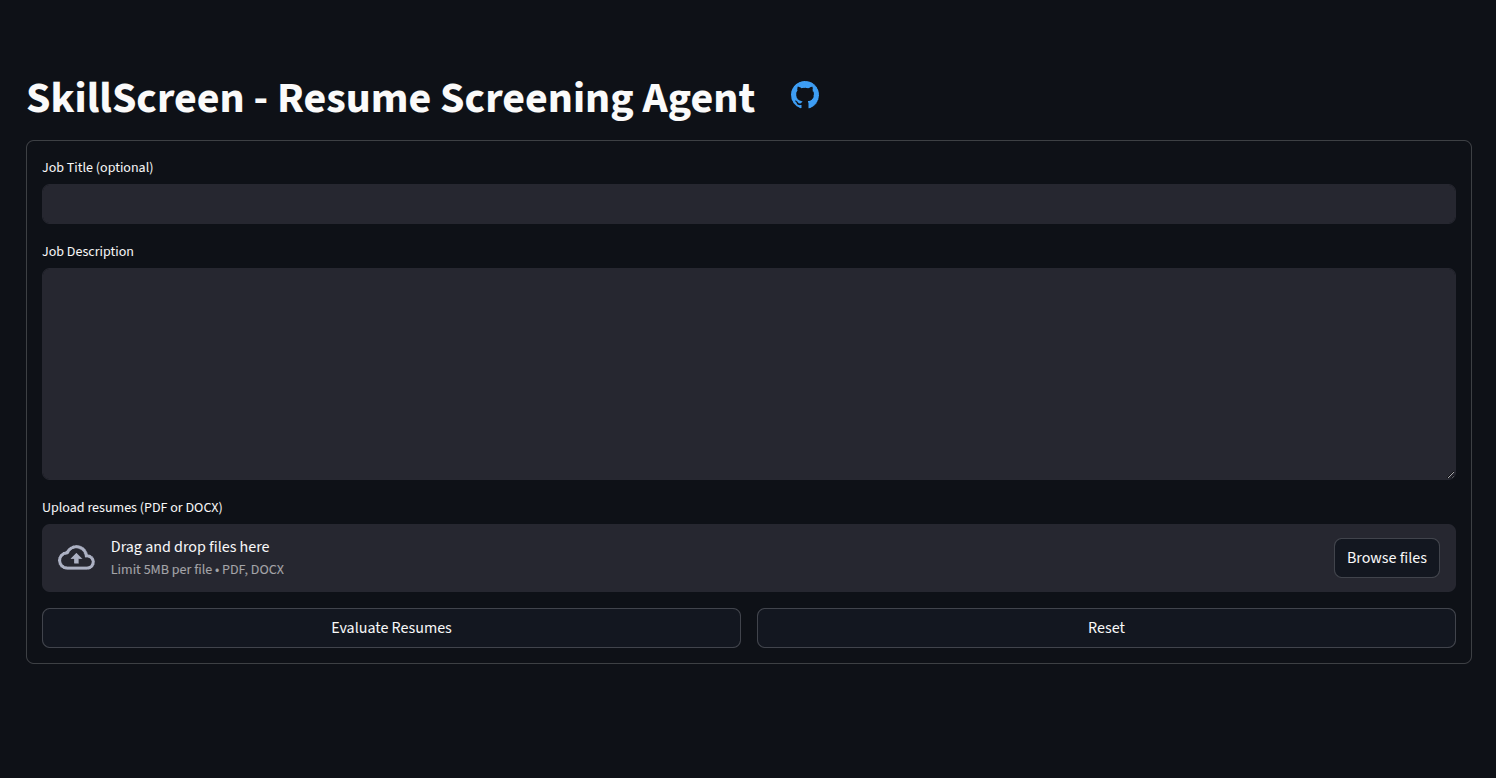
Task: Click the "PDF, DOCX" file type hint
Action: (253, 570)
